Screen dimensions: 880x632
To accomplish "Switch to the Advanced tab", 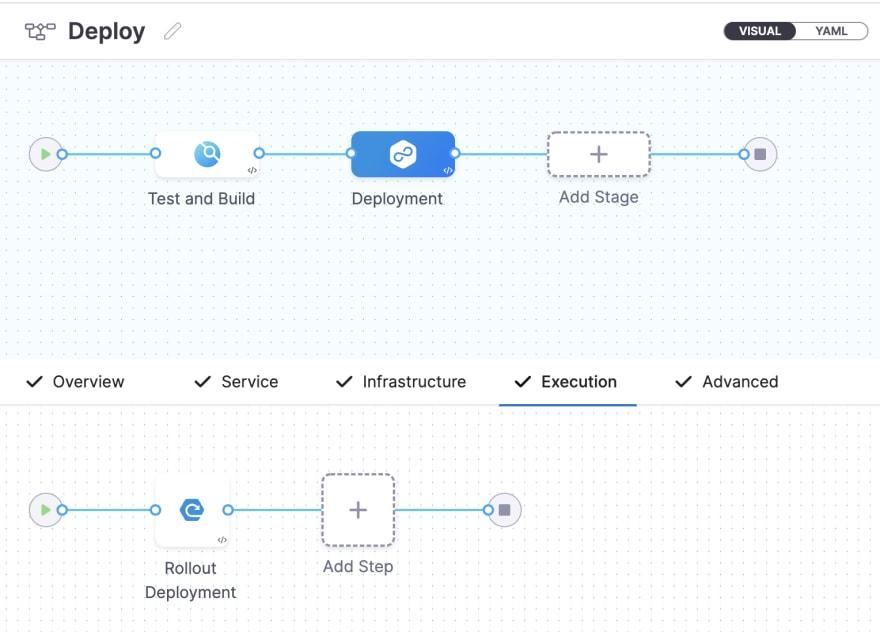I will [x=727, y=382].
